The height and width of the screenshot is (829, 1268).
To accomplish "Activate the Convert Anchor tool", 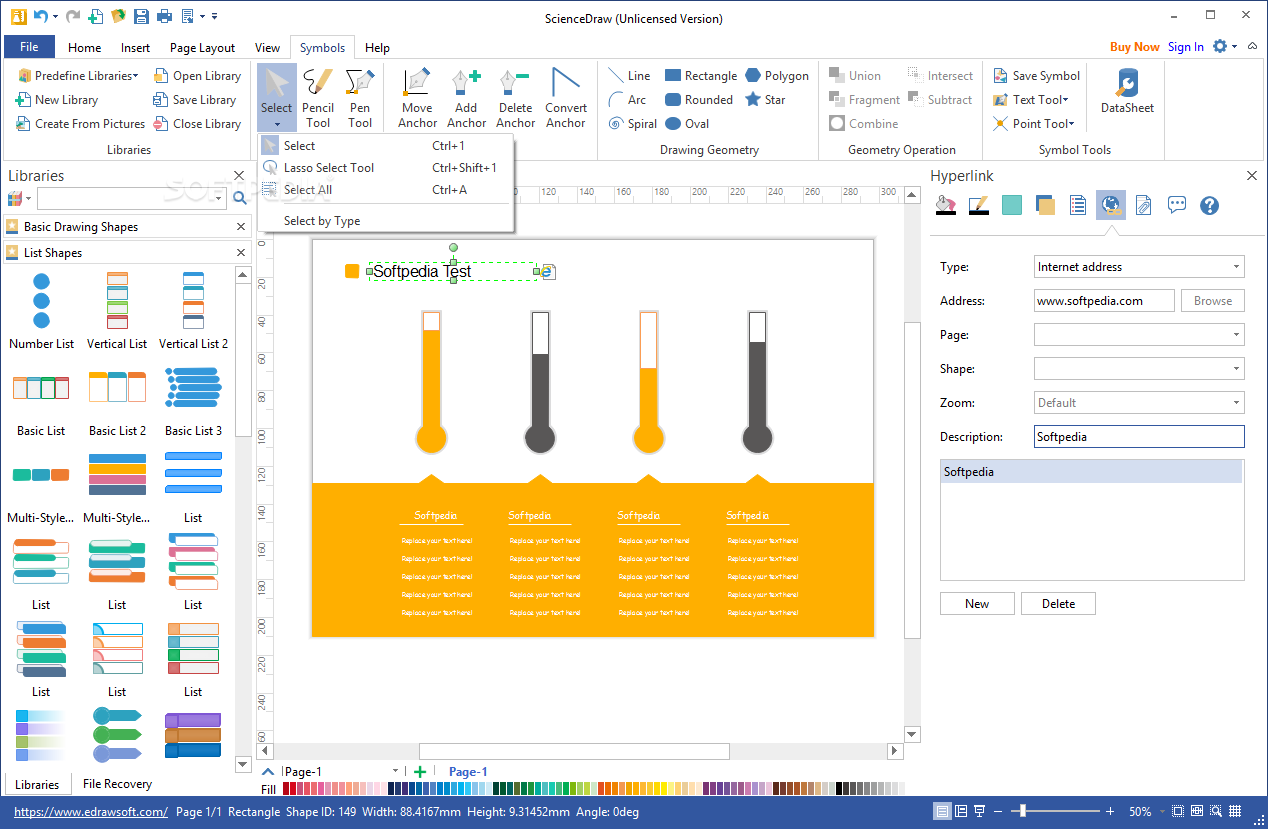I will 566,98.
